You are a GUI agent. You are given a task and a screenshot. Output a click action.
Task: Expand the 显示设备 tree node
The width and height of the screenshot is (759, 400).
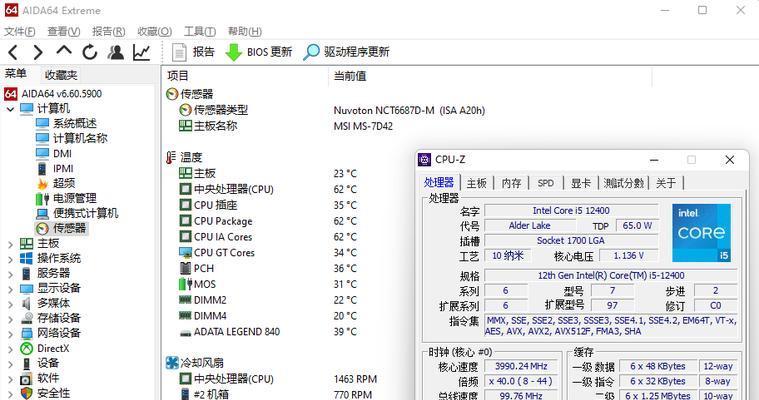pyautogui.click(x=10, y=289)
